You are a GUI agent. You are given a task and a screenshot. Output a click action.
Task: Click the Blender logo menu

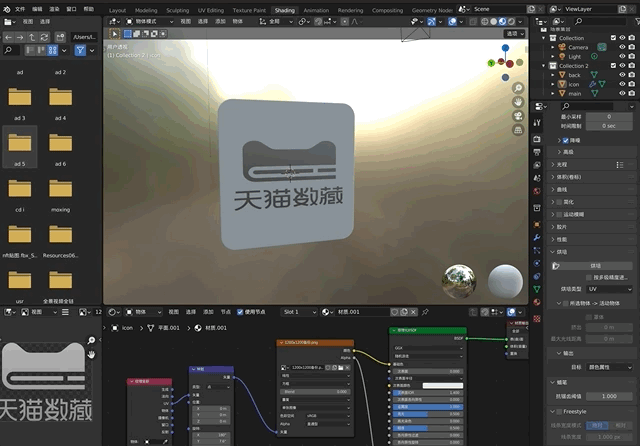[x=7, y=9]
